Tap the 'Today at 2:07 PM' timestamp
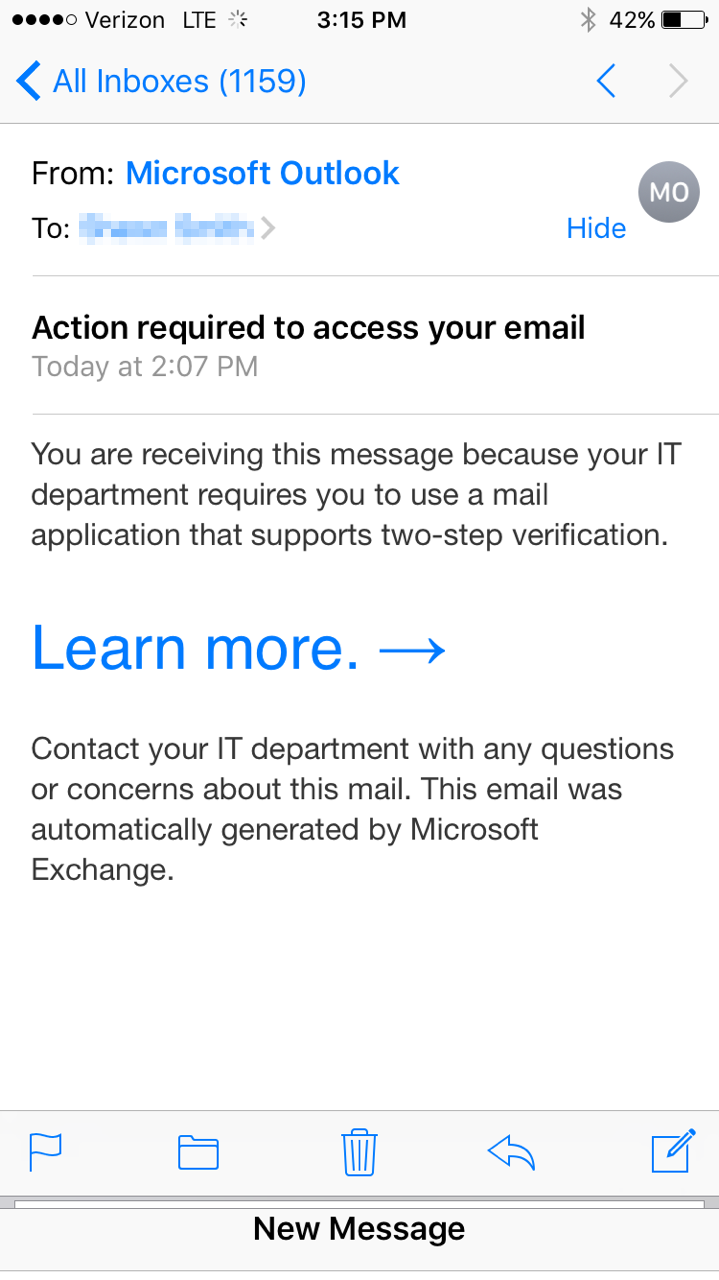This screenshot has width=719, height=1280. click(x=145, y=367)
